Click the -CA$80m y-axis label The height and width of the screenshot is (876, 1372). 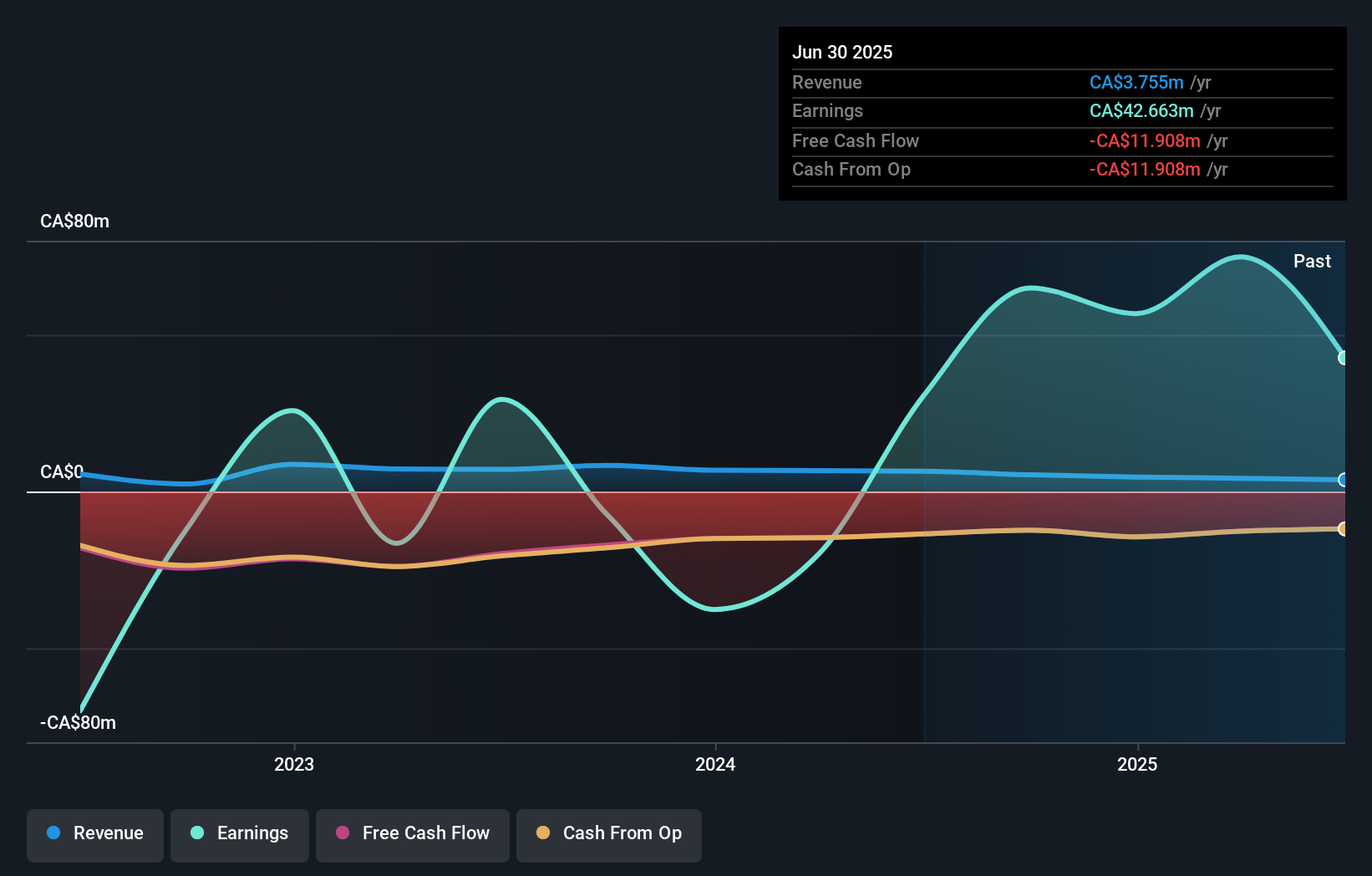78,723
